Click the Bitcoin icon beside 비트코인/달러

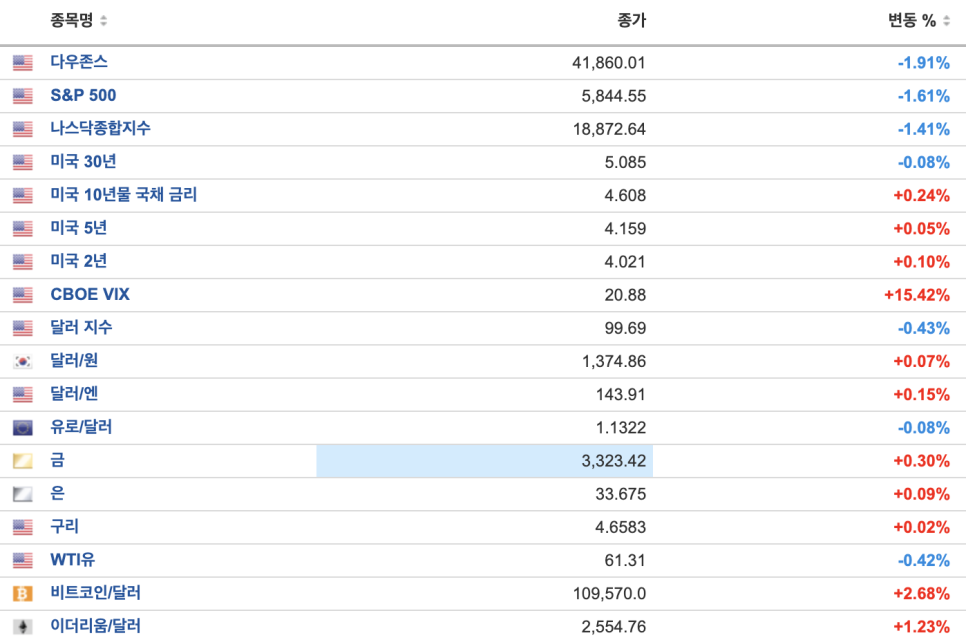click(23, 594)
